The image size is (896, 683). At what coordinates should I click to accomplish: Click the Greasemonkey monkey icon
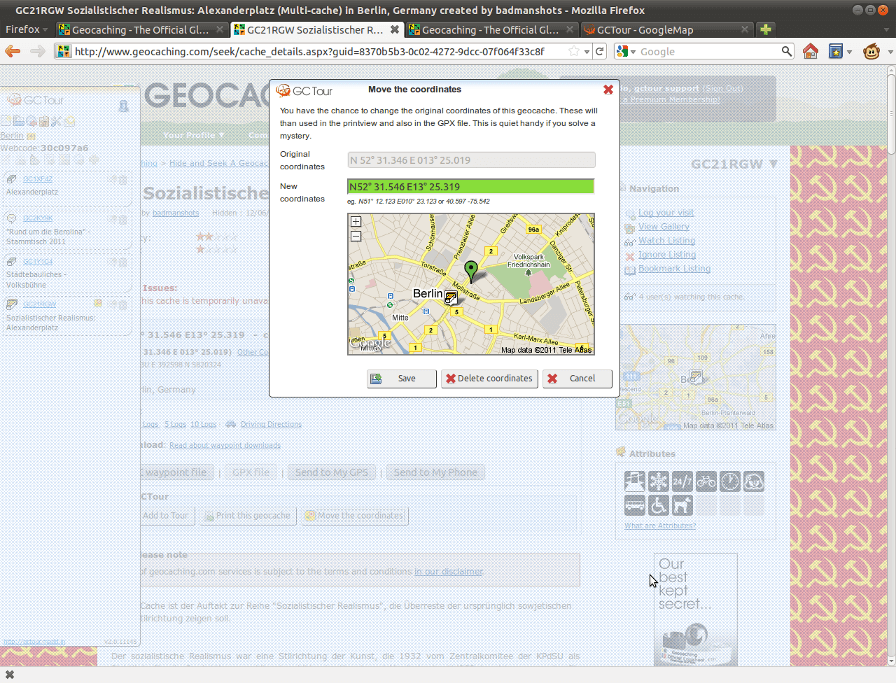(x=871, y=51)
